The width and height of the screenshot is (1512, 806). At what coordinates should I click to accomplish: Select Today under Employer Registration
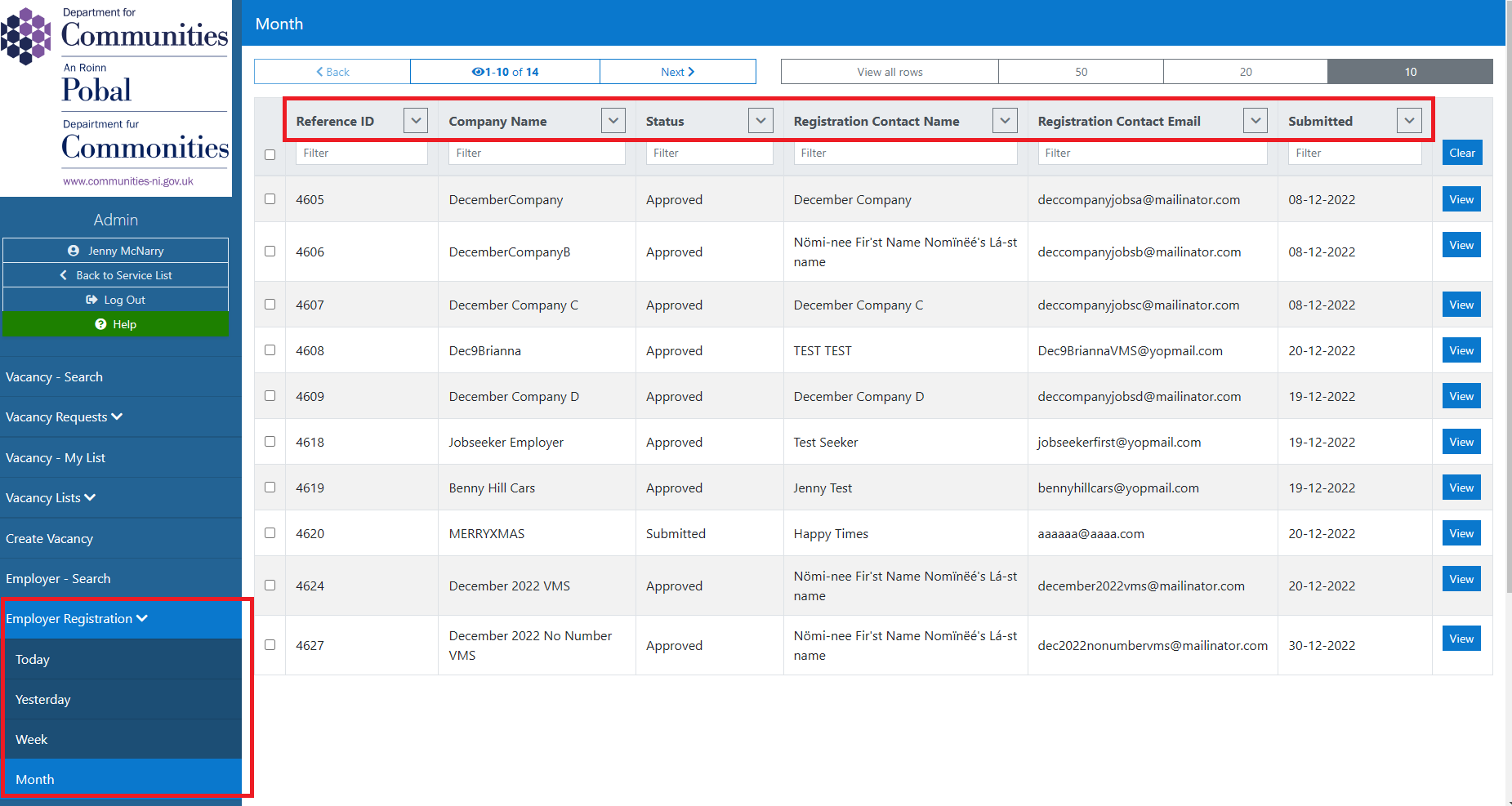point(121,660)
